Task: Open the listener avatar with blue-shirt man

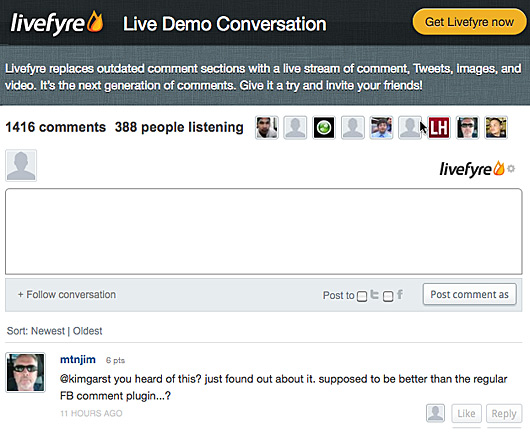Action: click(381, 127)
